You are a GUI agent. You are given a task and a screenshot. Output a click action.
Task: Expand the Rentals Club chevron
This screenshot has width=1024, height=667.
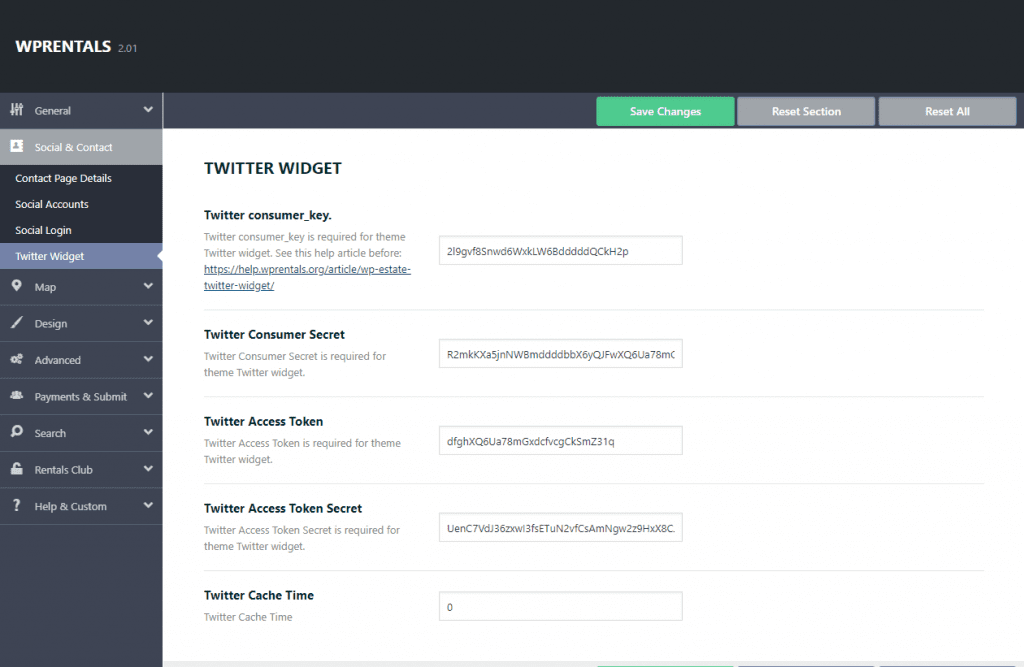pos(148,469)
